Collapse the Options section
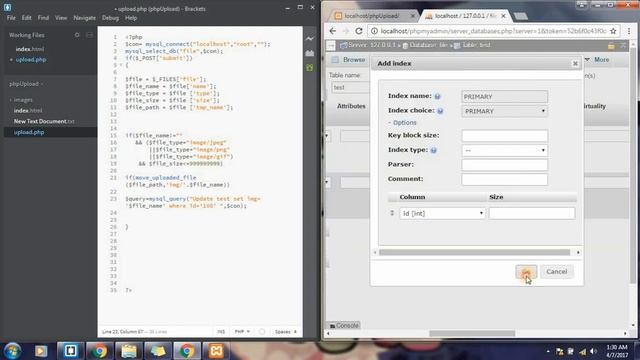Image resolution: width=640 pixels, height=360 pixels. point(402,122)
